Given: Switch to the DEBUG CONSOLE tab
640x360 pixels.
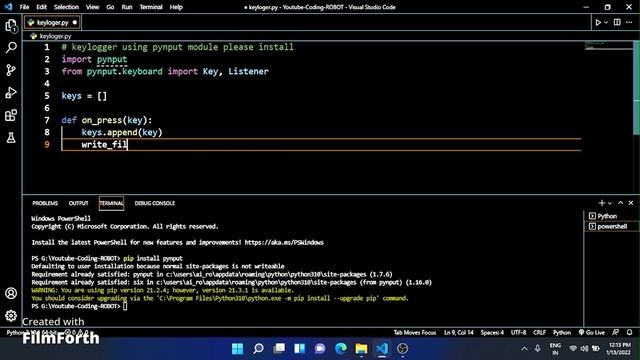Looking at the screenshot, I should click(x=155, y=203).
